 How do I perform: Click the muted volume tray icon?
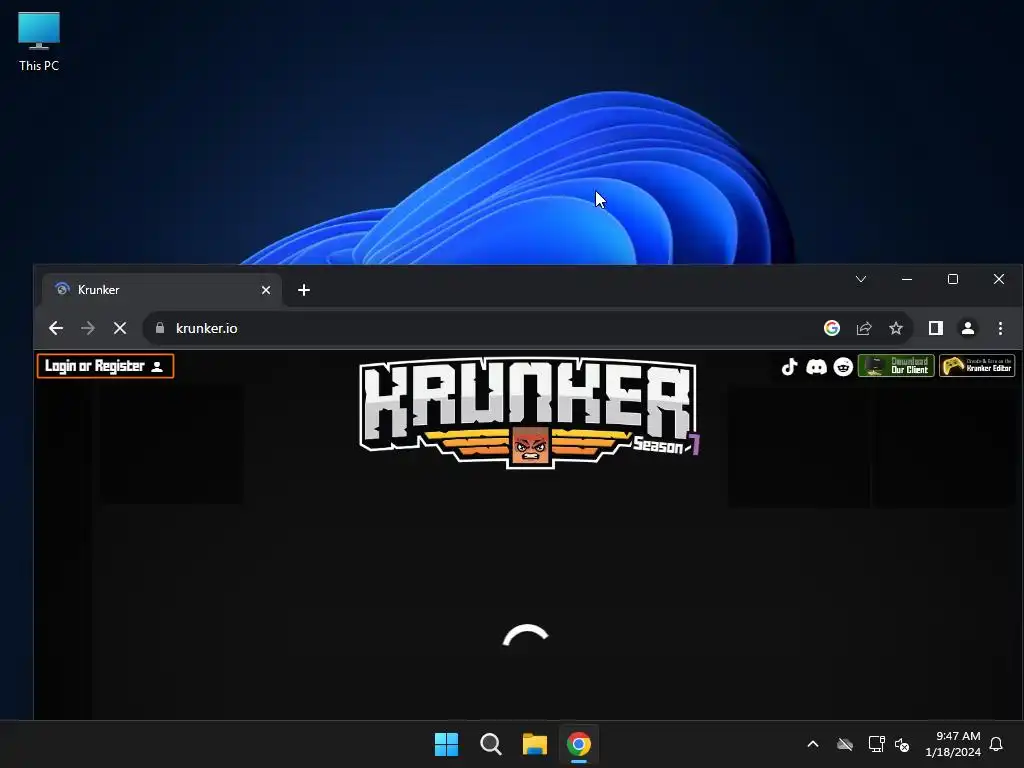[902, 744]
